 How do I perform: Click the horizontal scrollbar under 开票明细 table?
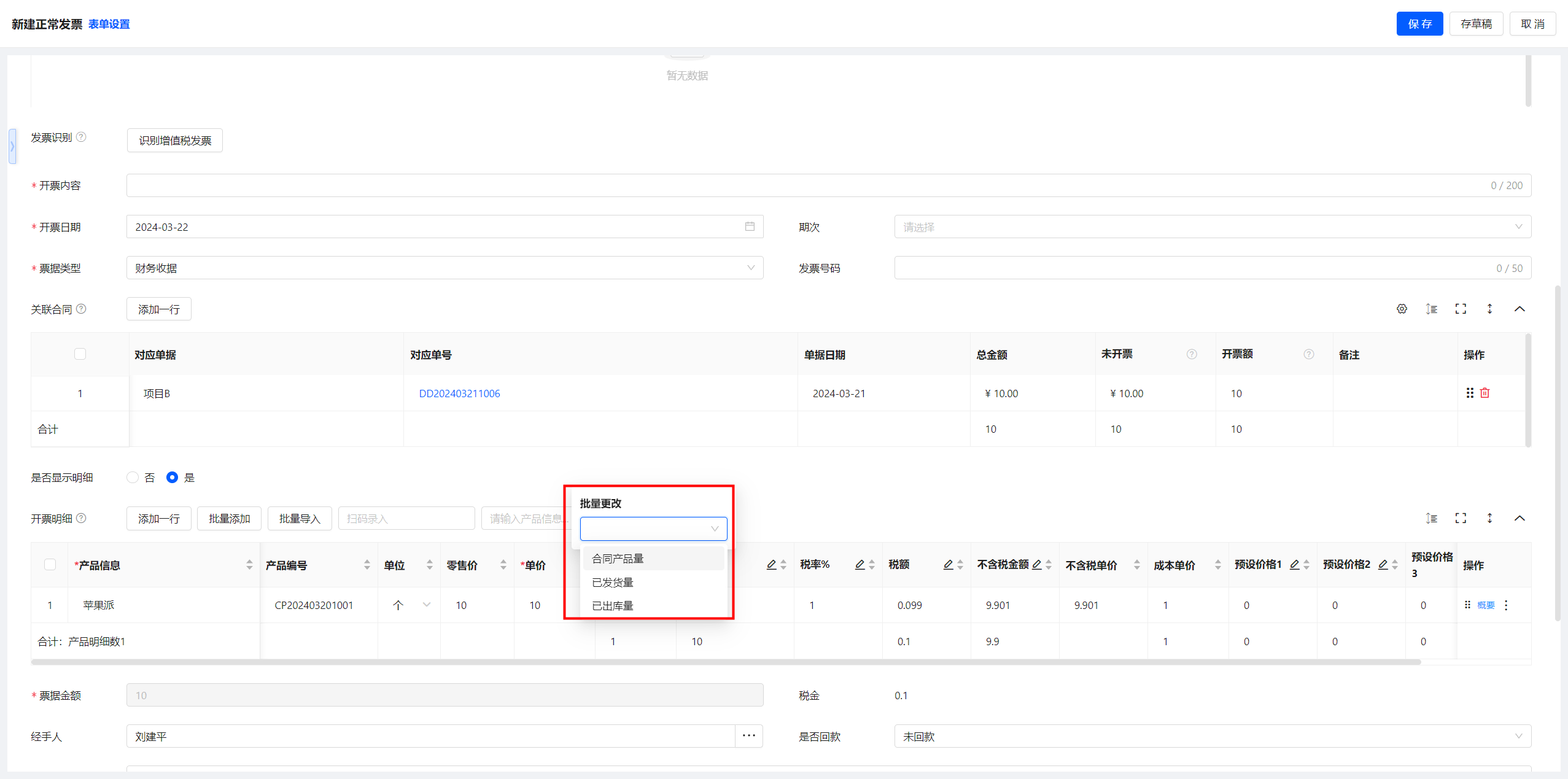click(724, 662)
